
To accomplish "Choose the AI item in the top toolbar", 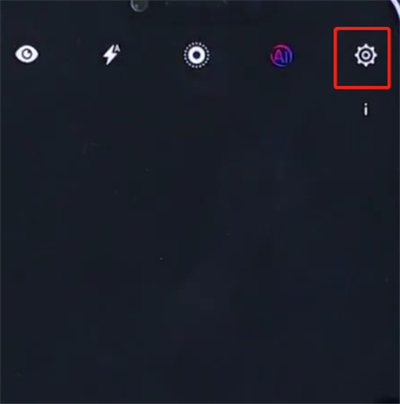I will (x=282, y=56).
